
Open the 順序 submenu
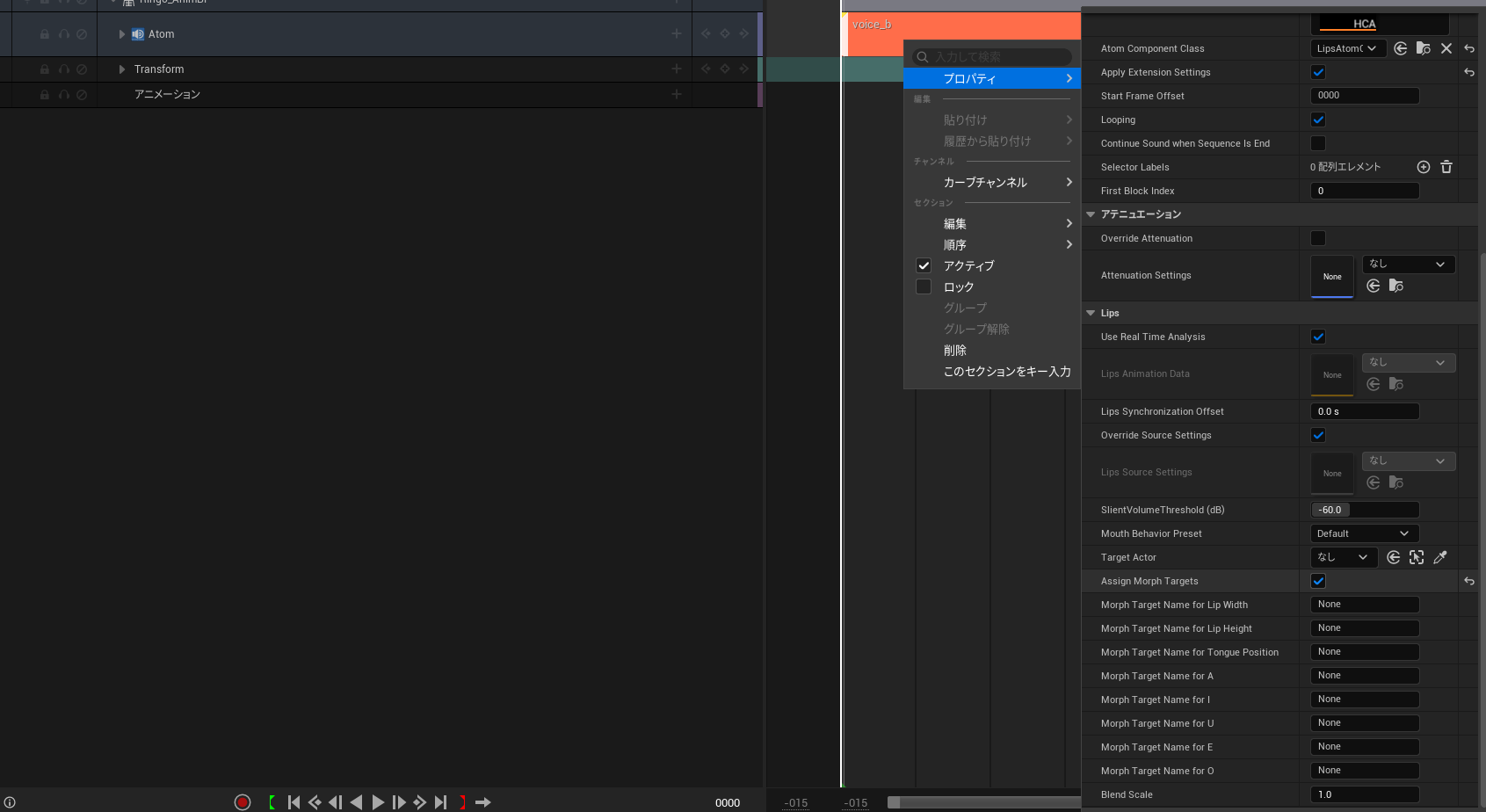pos(955,244)
